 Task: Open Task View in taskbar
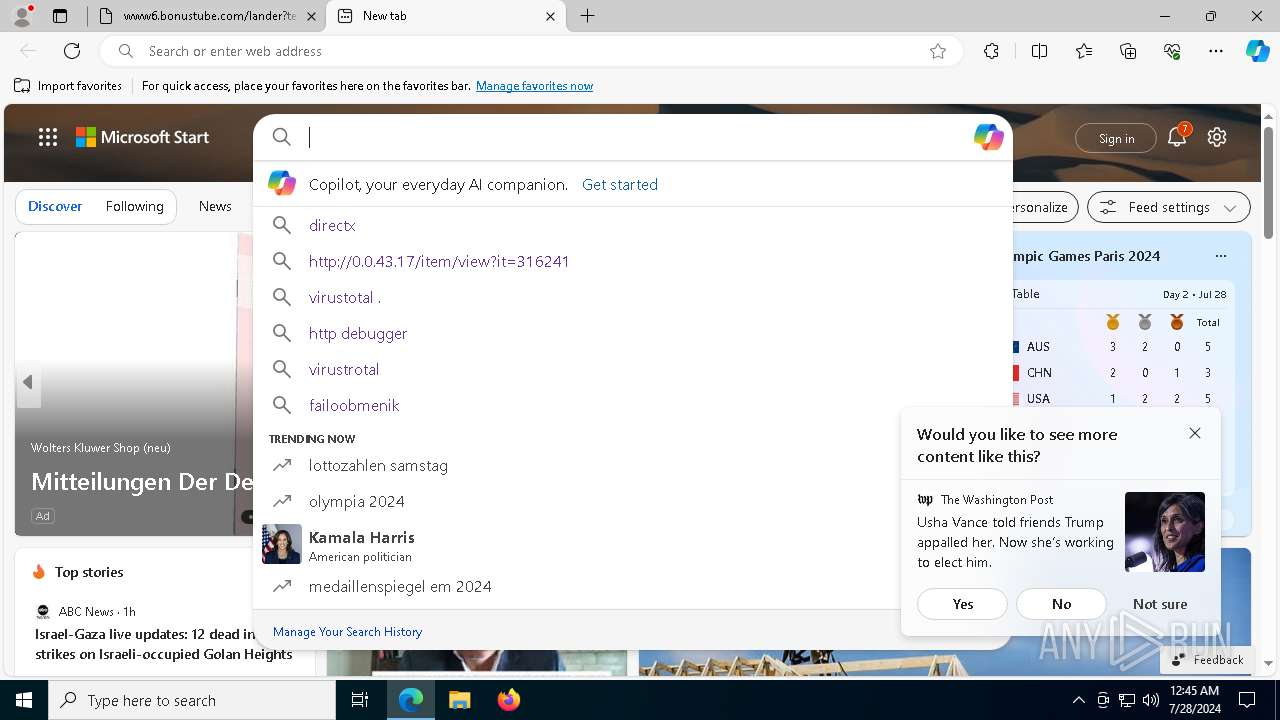point(360,700)
